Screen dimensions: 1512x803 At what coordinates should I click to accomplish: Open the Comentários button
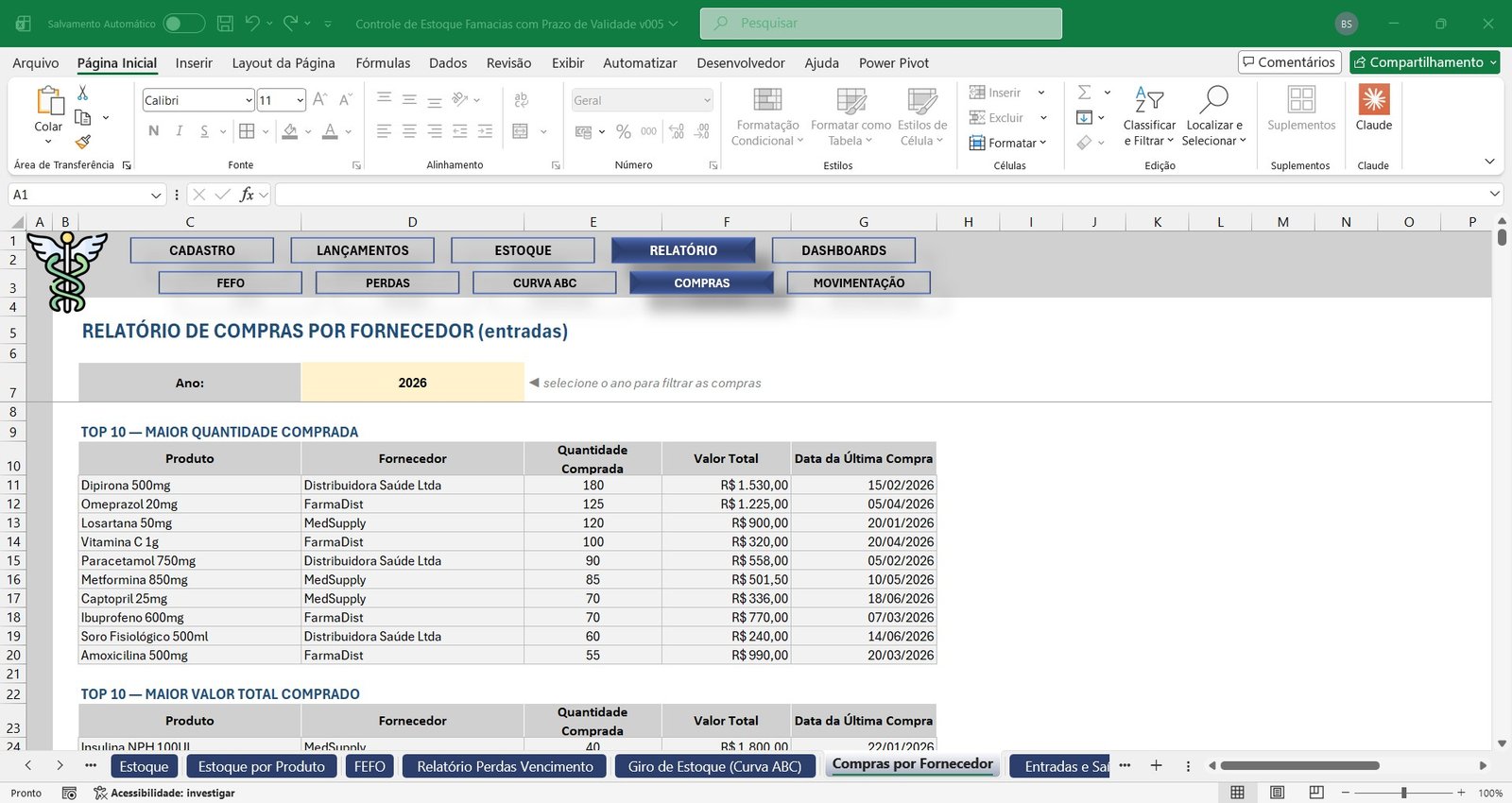[x=1290, y=62]
